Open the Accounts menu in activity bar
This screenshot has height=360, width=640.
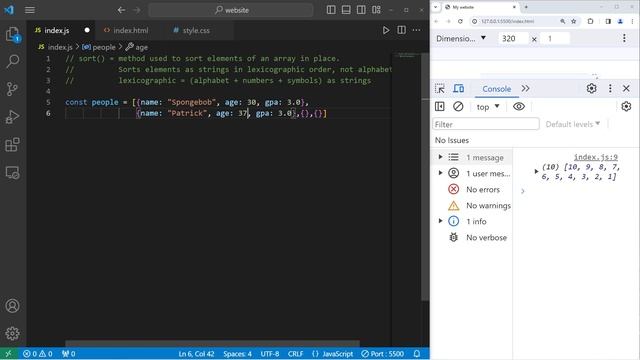point(13,306)
